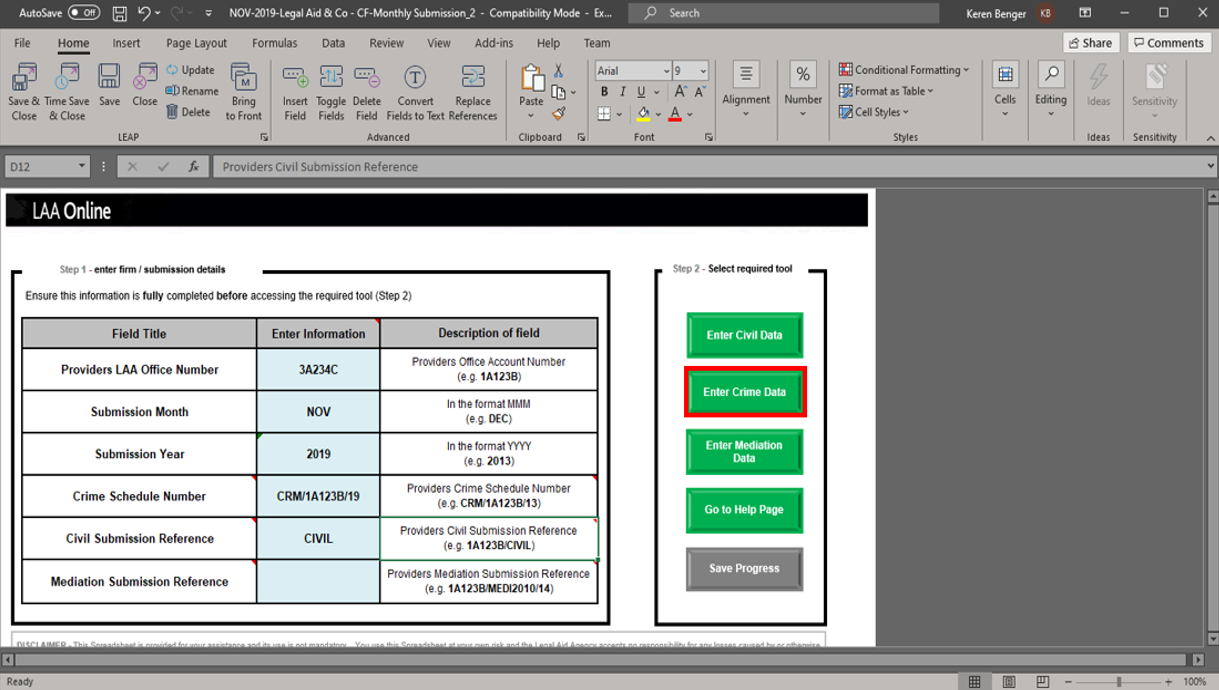Switch to the Page Layout tab
The image size is (1219, 690).
[x=196, y=43]
